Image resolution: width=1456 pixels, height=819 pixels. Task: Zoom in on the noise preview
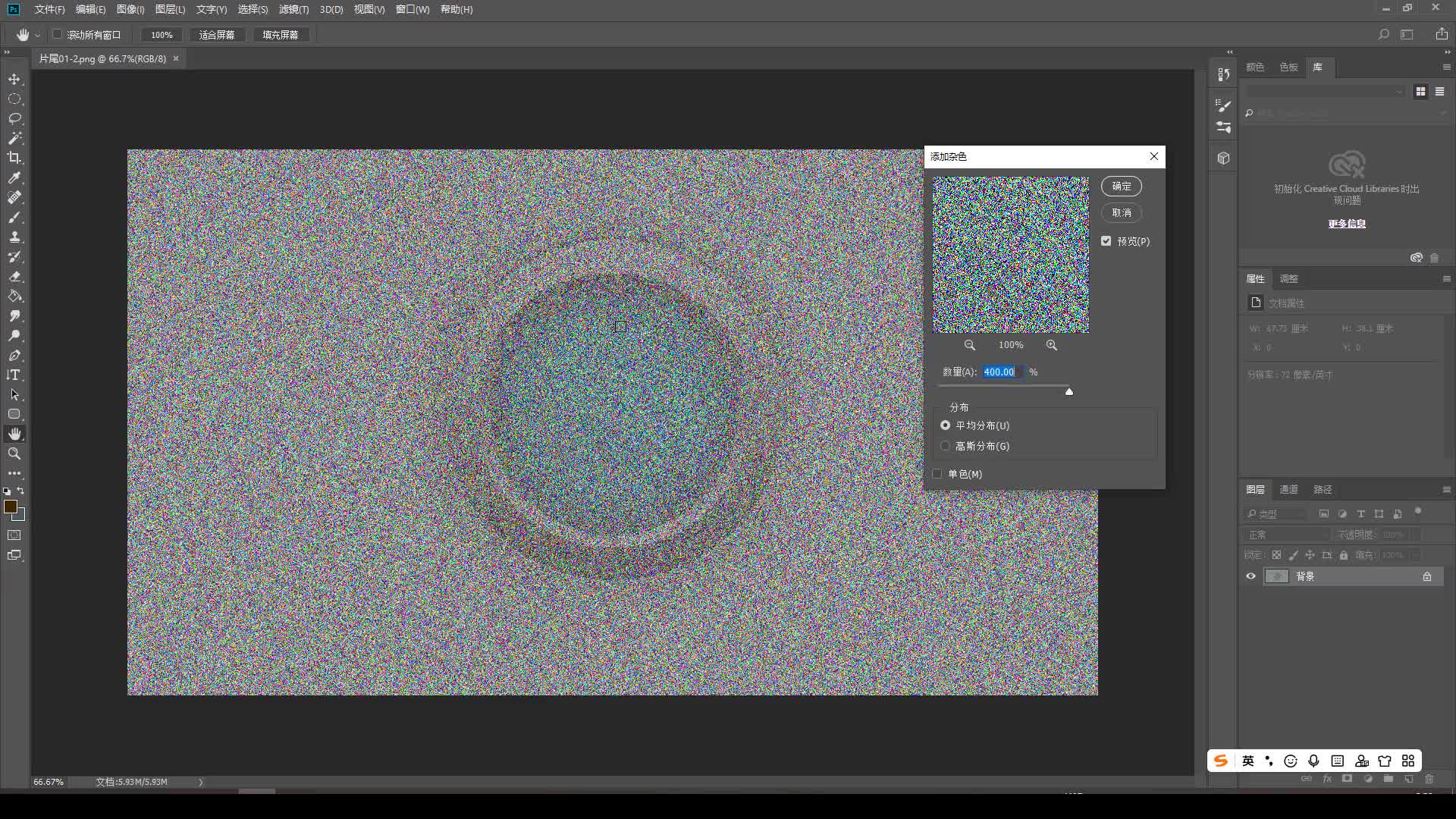point(1051,345)
